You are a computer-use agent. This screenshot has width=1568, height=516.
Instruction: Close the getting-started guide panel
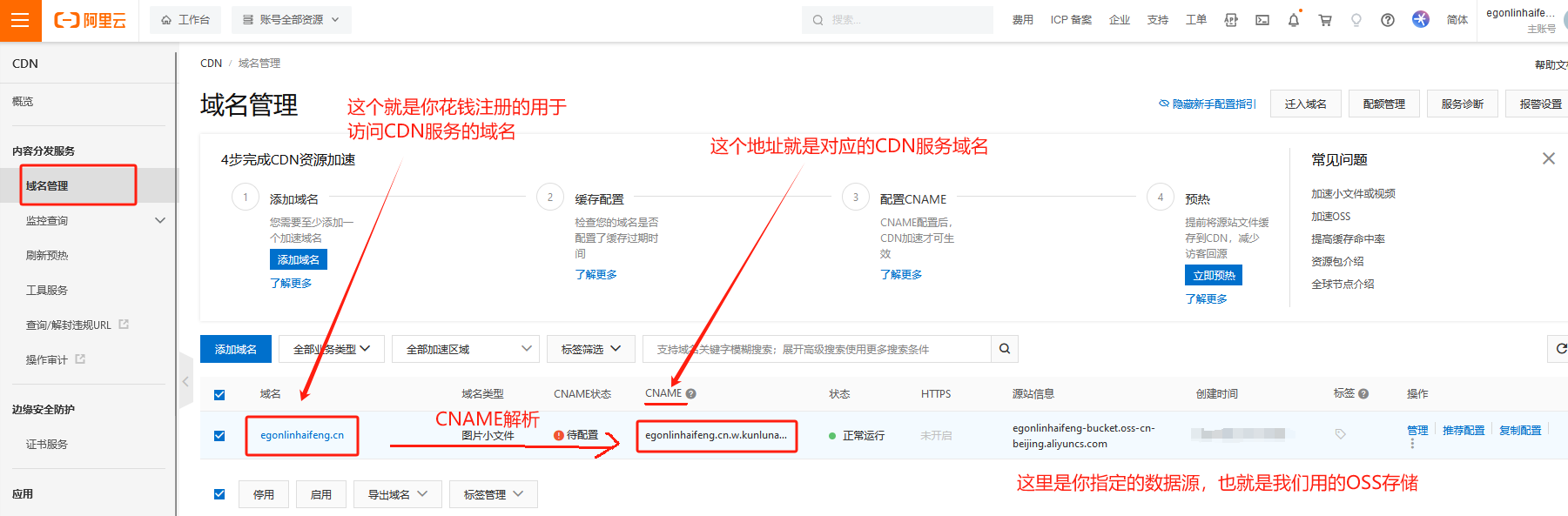click(1548, 158)
